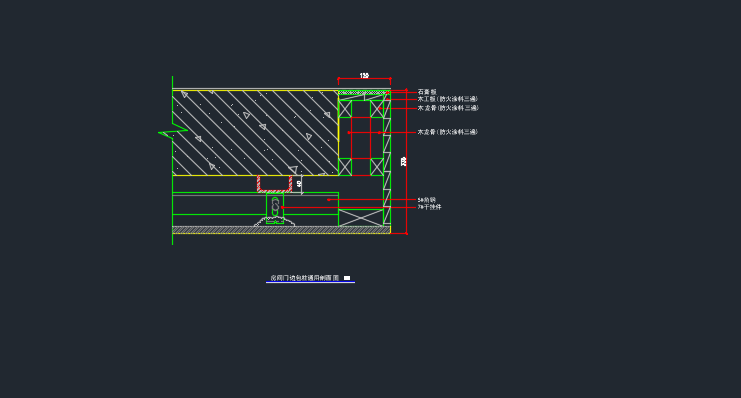Screen dimensions: 741x398
Task: Select the rotated vertical dimension text
Action: (403, 162)
